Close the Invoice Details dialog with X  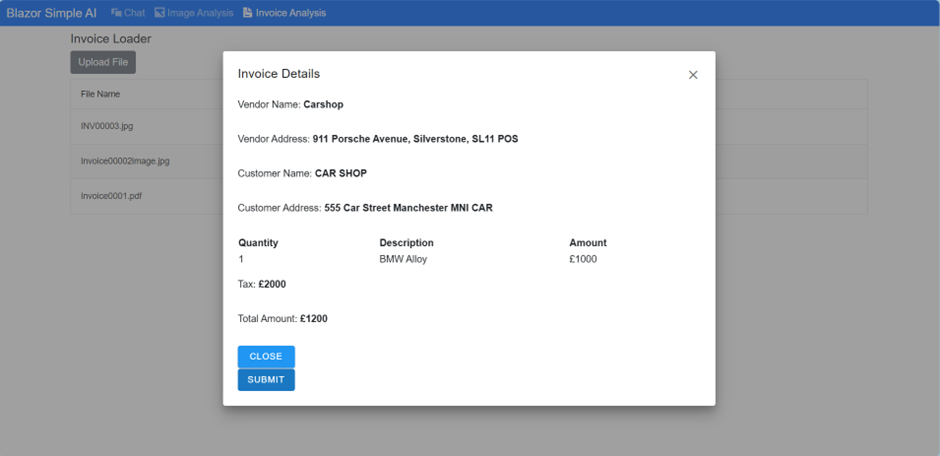[693, 75]
